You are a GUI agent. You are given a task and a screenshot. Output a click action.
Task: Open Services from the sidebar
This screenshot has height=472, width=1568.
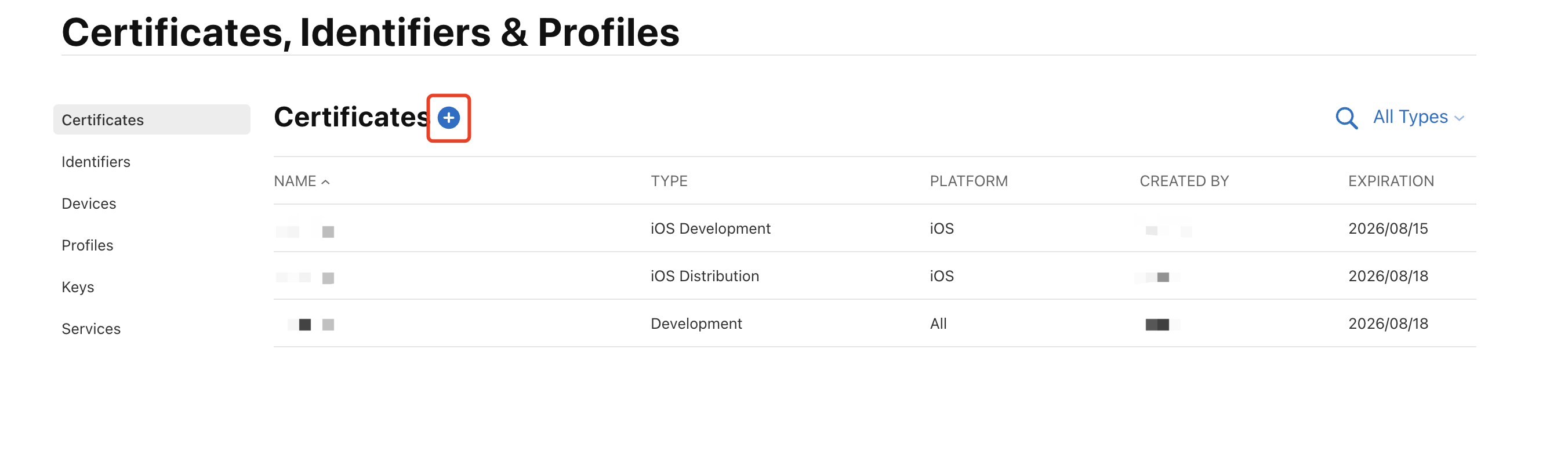pyautogui.click(x=91, y=329)
